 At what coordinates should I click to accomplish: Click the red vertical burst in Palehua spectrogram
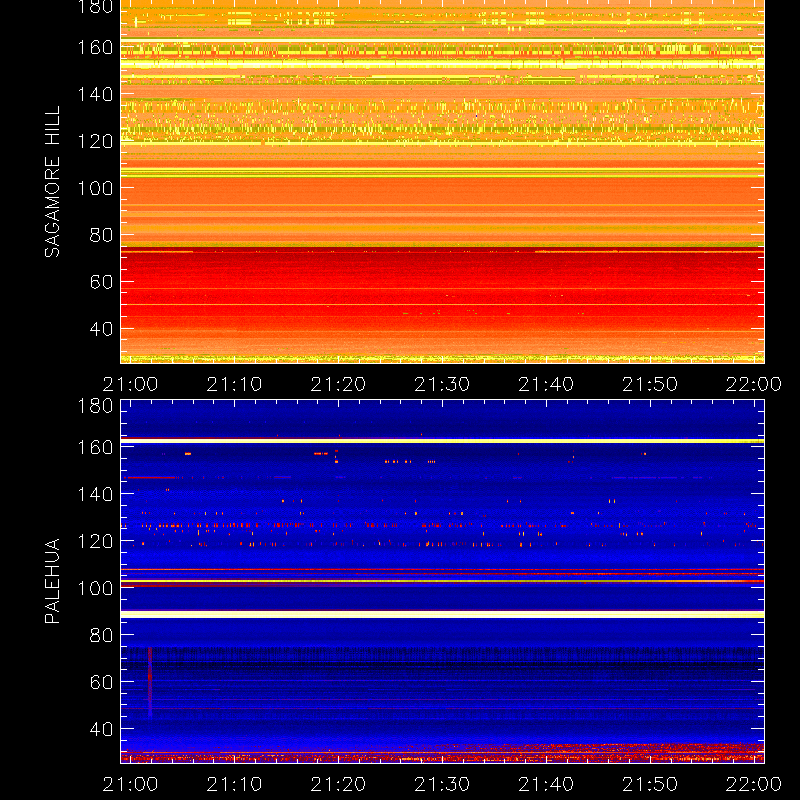click(150, 682)
